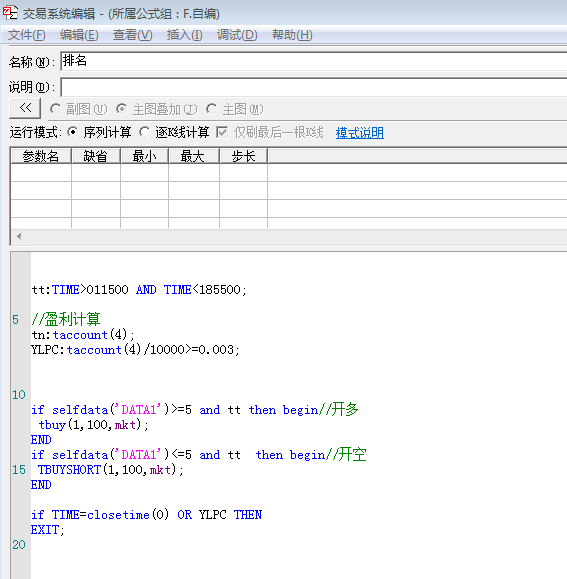Viewport: 567px width, 579px height.
Task: Open the 模式说明 link
Action: coord(360,133)
